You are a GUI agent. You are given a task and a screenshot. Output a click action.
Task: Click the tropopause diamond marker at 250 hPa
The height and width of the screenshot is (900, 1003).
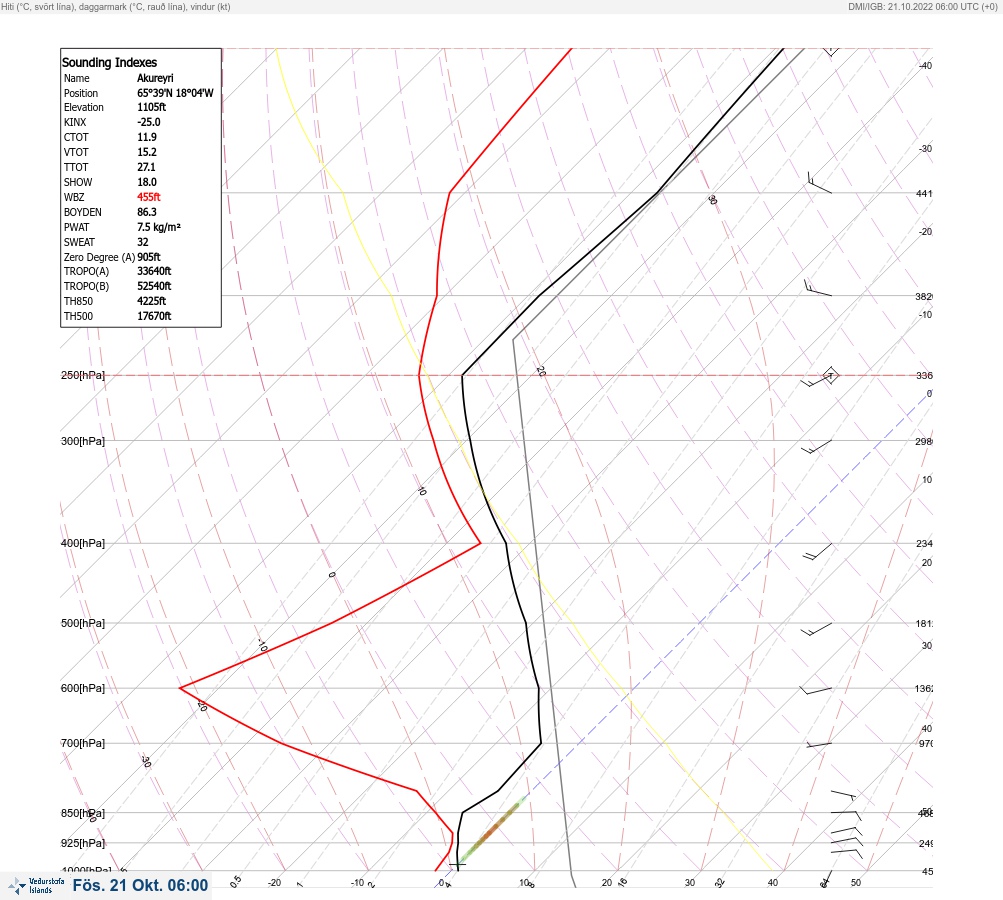tap(830, 375)
